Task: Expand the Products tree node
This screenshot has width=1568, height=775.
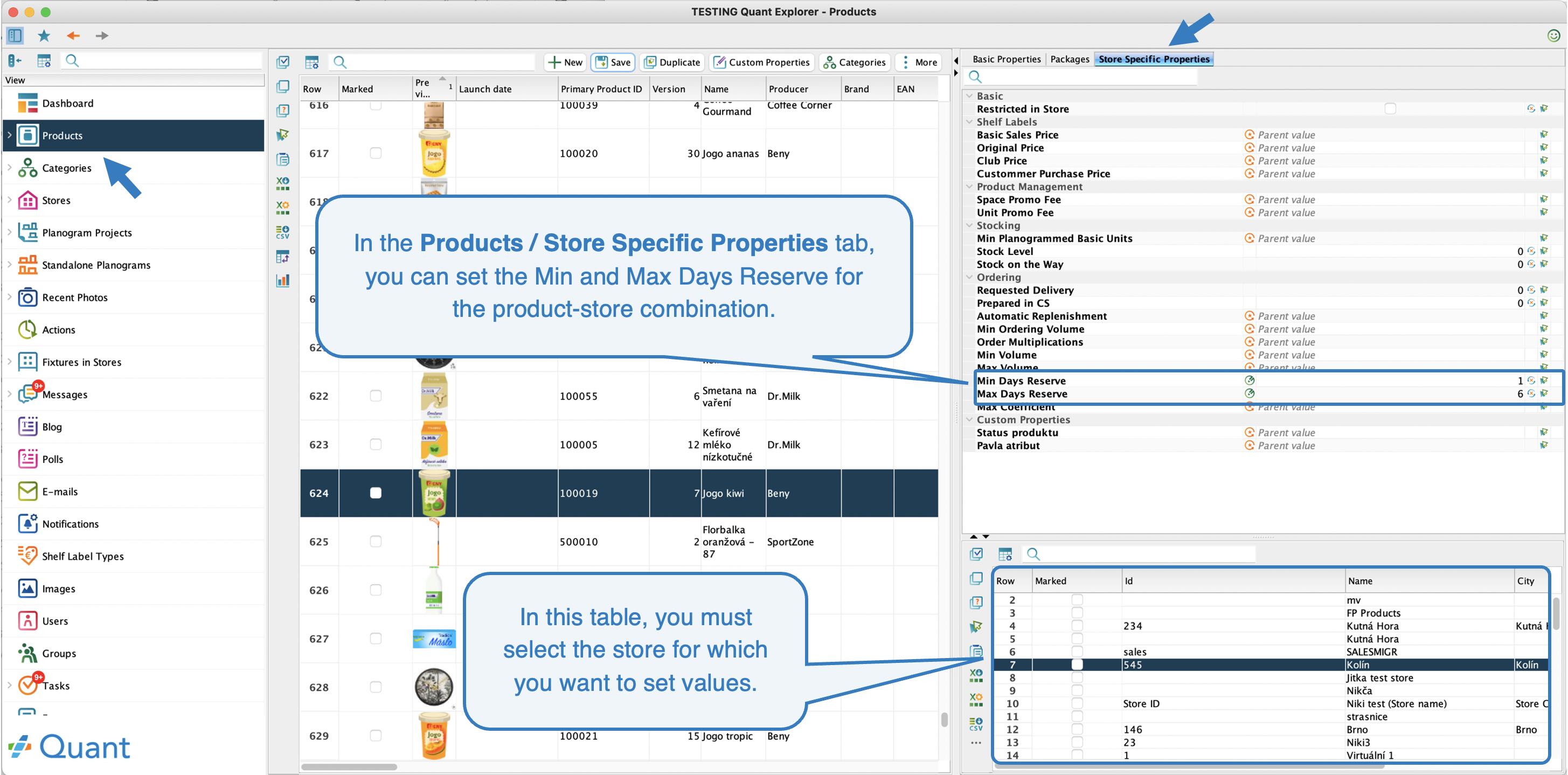Action: (x=10, y=135)
